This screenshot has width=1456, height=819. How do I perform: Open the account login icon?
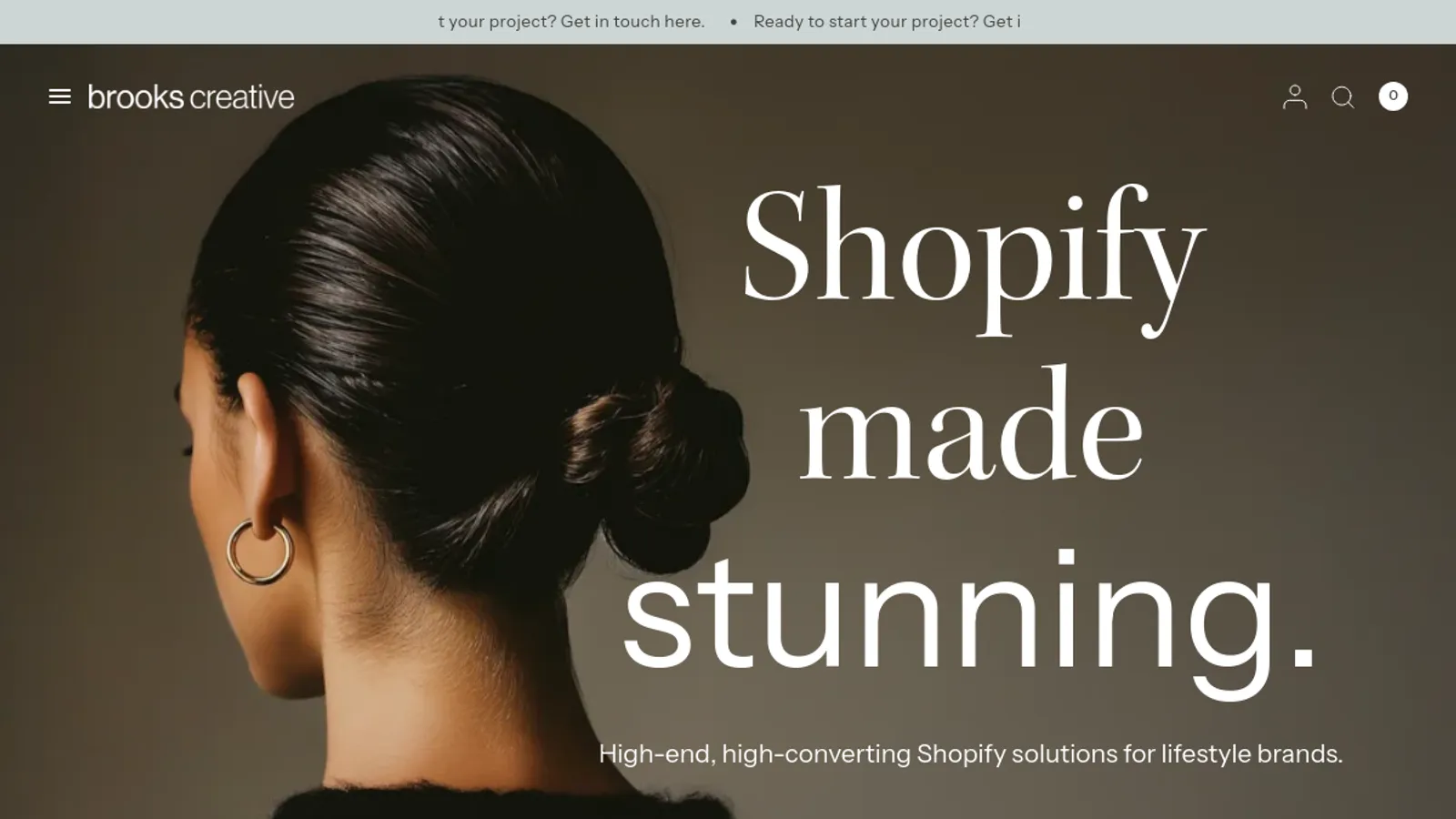coord(1295,96)
